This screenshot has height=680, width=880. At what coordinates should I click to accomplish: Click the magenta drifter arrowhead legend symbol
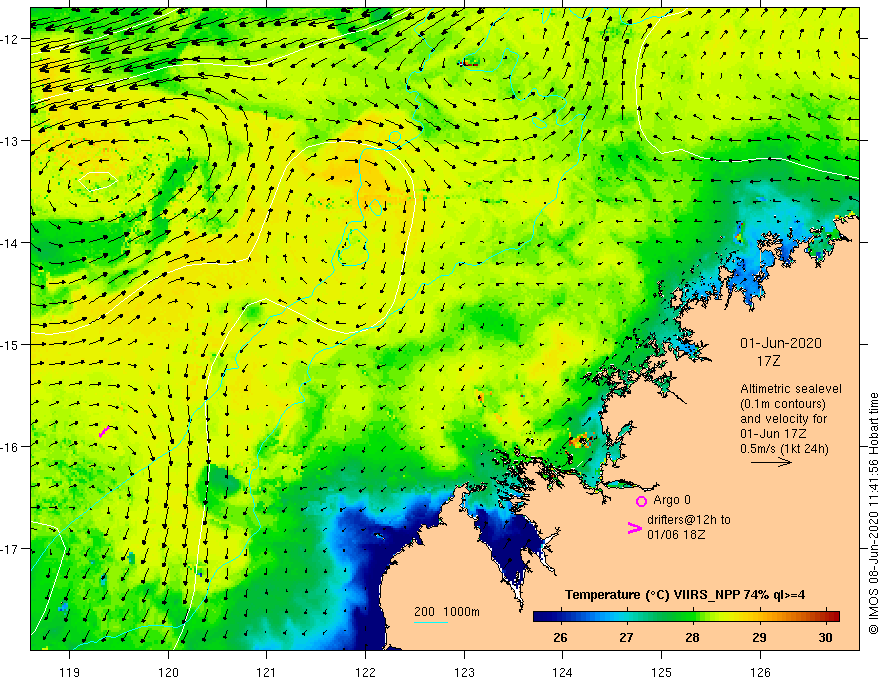click(x=634, y=528)
